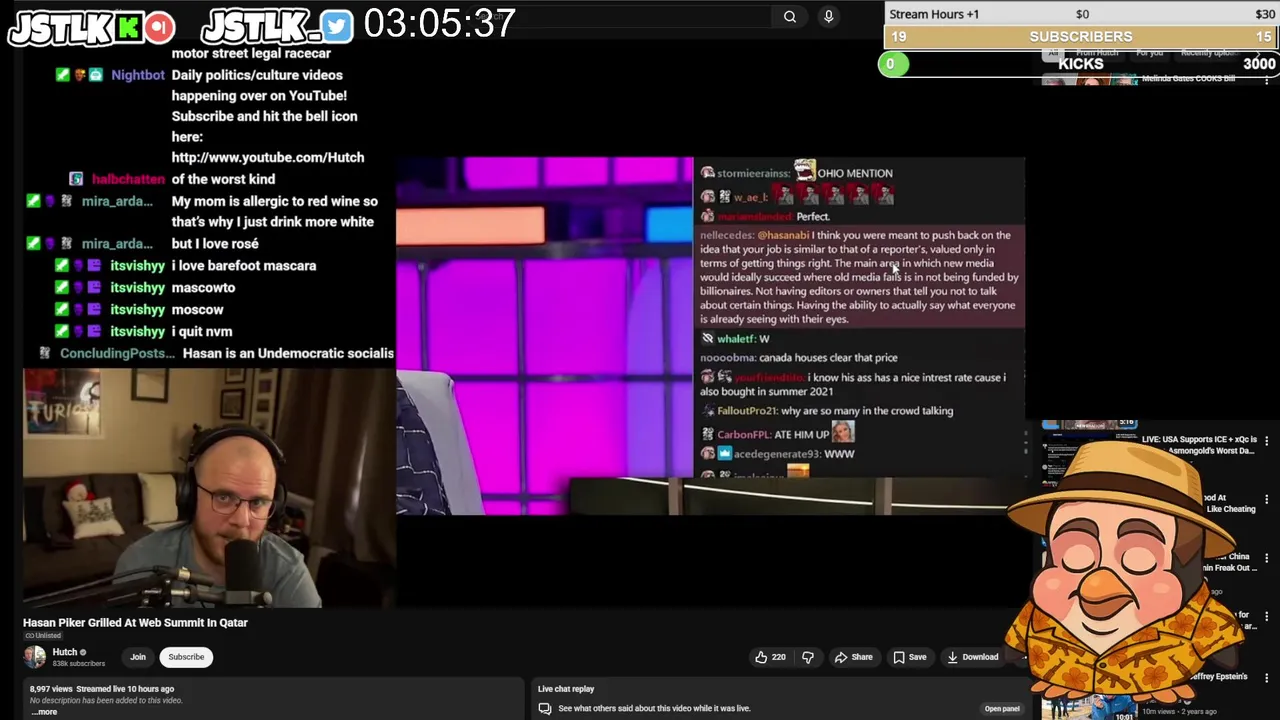
Task: Click acedegenerate93 'WWW' message
Action: tap(779, 454)
